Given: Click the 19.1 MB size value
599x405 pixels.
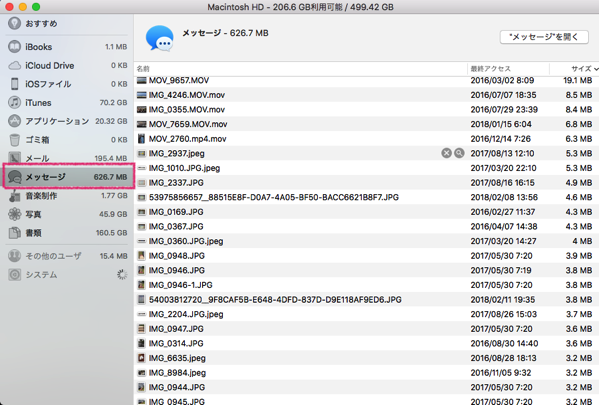Looking at the screenshot, I should click(x=578, y=80).
